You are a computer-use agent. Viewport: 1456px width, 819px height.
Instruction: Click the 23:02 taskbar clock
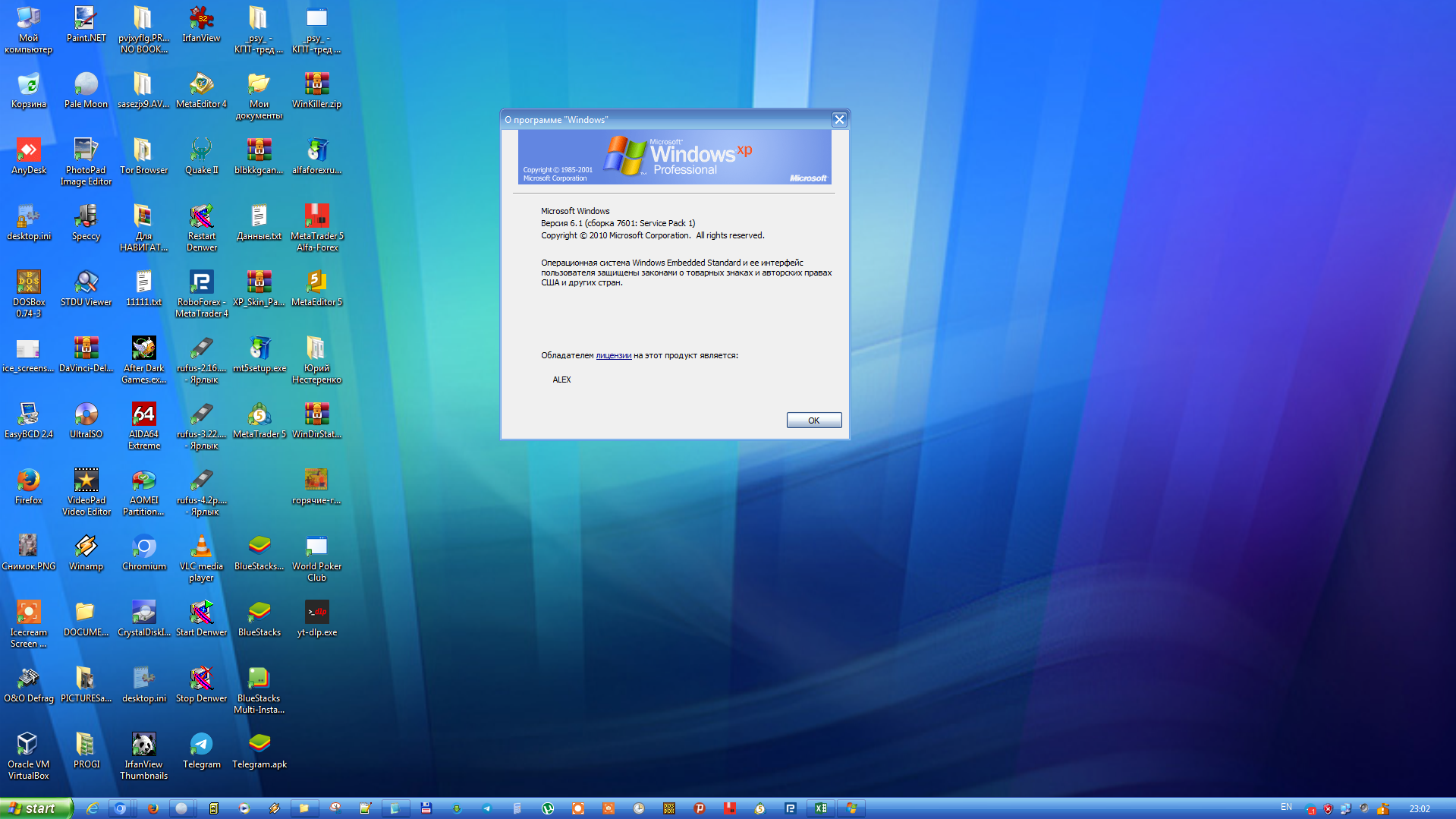(1420, 809)
